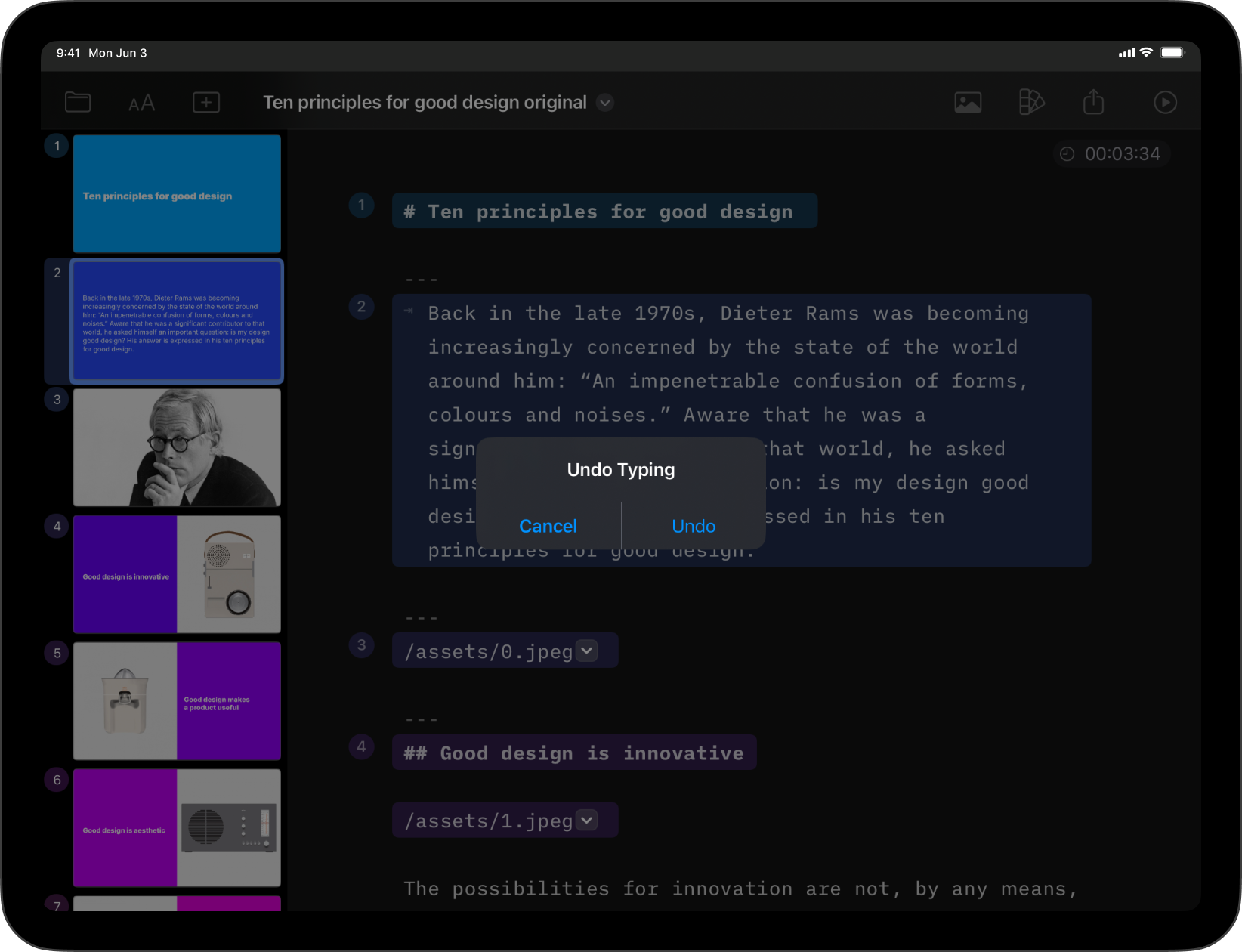
Task: Select the 'Good design is aesthetic' slide
Action: [176, 827]
